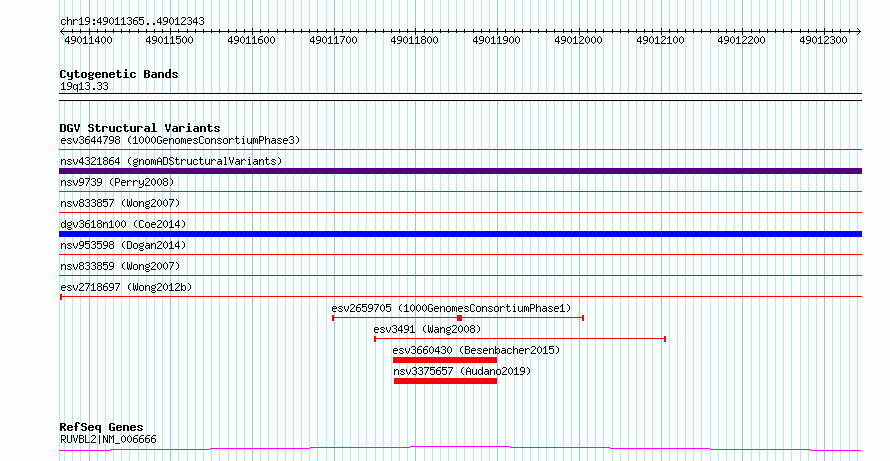Click the purple nsv4321864 variant bar
Screen dimensions: 890x461
click(x=460, y=171)
